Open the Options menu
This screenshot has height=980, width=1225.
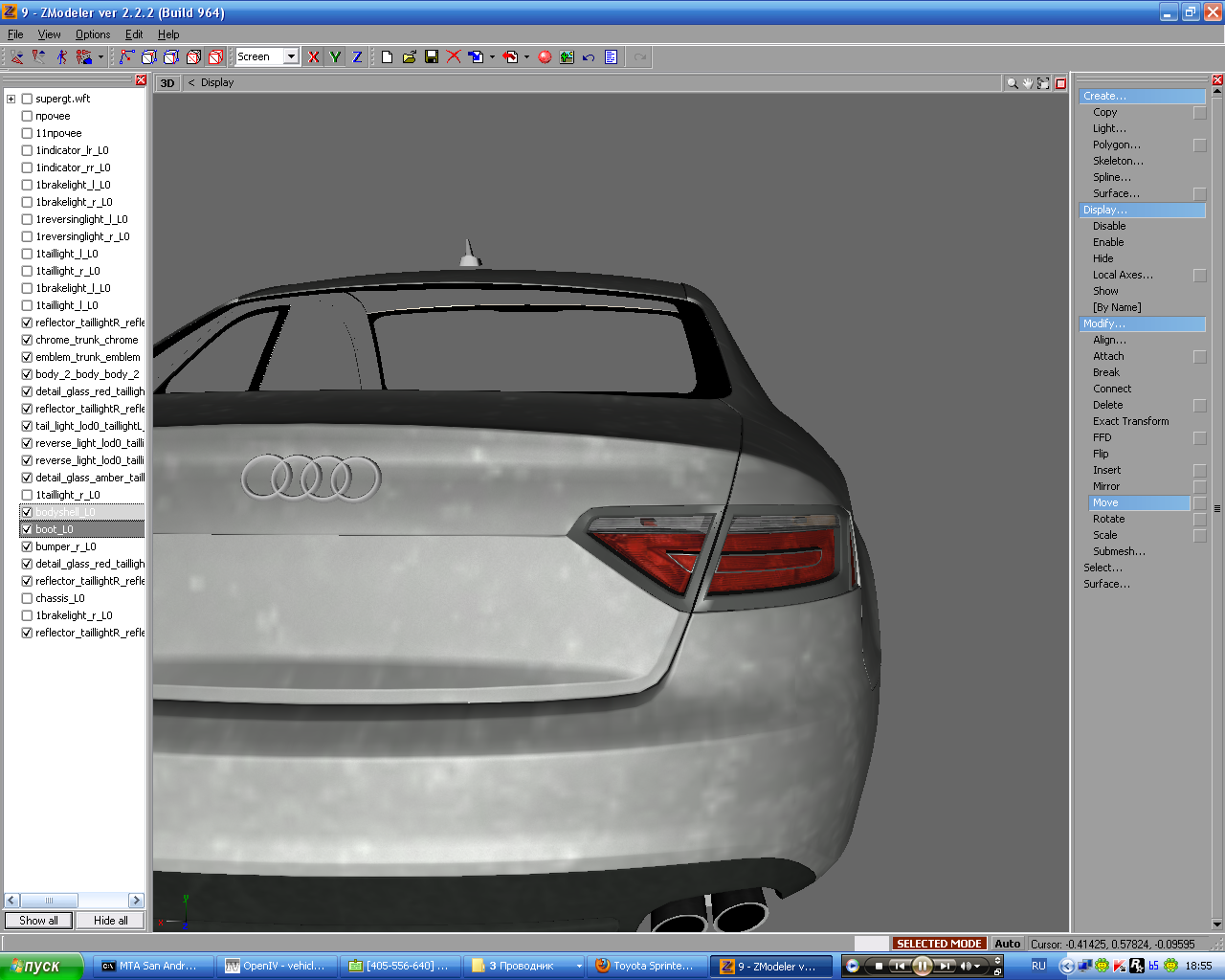93,34
